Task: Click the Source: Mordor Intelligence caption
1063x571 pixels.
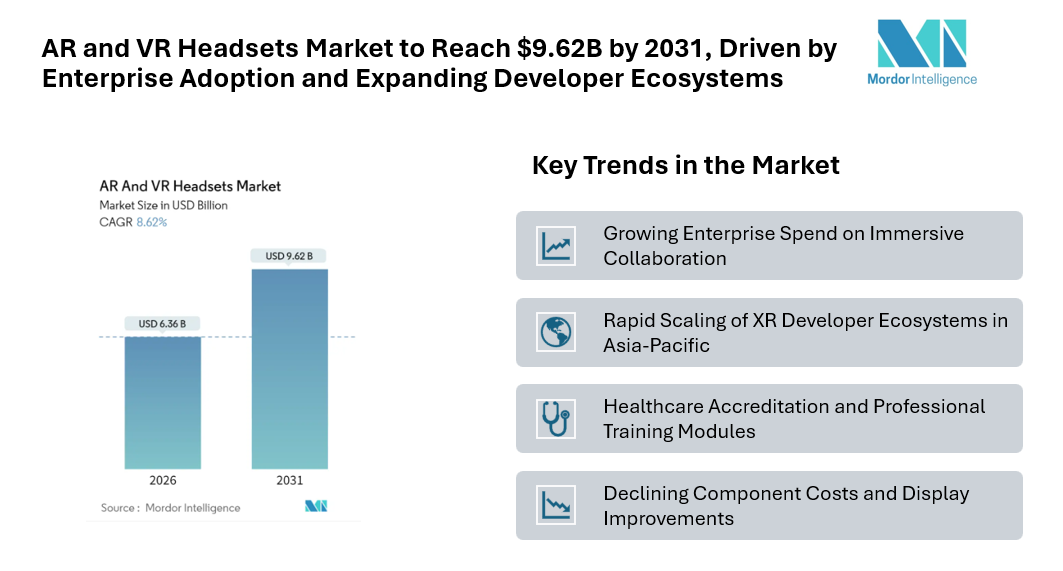Action: pos(171,508)
